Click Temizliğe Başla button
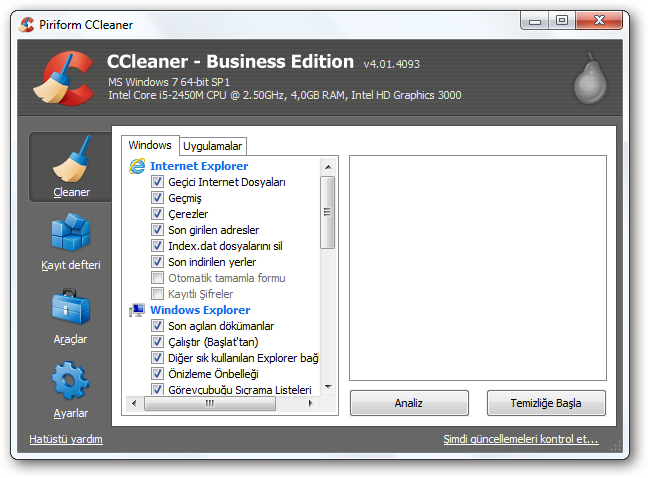 click(x=546, y=403)
